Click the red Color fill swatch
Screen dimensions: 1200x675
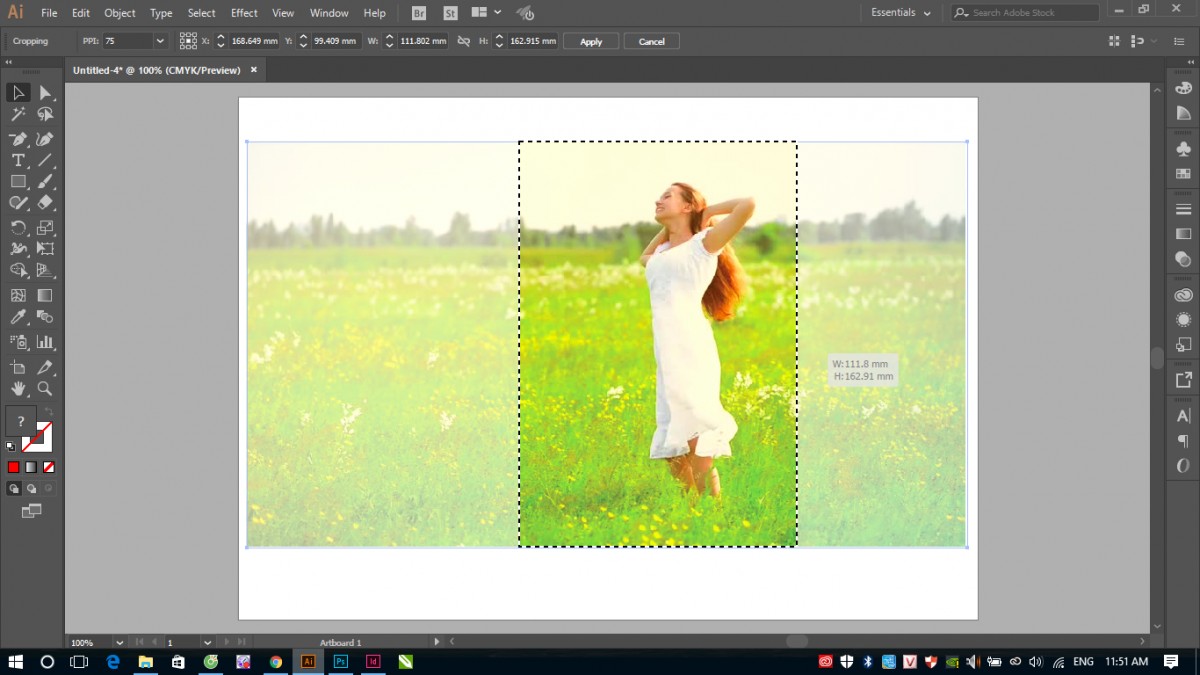[14, 467]
